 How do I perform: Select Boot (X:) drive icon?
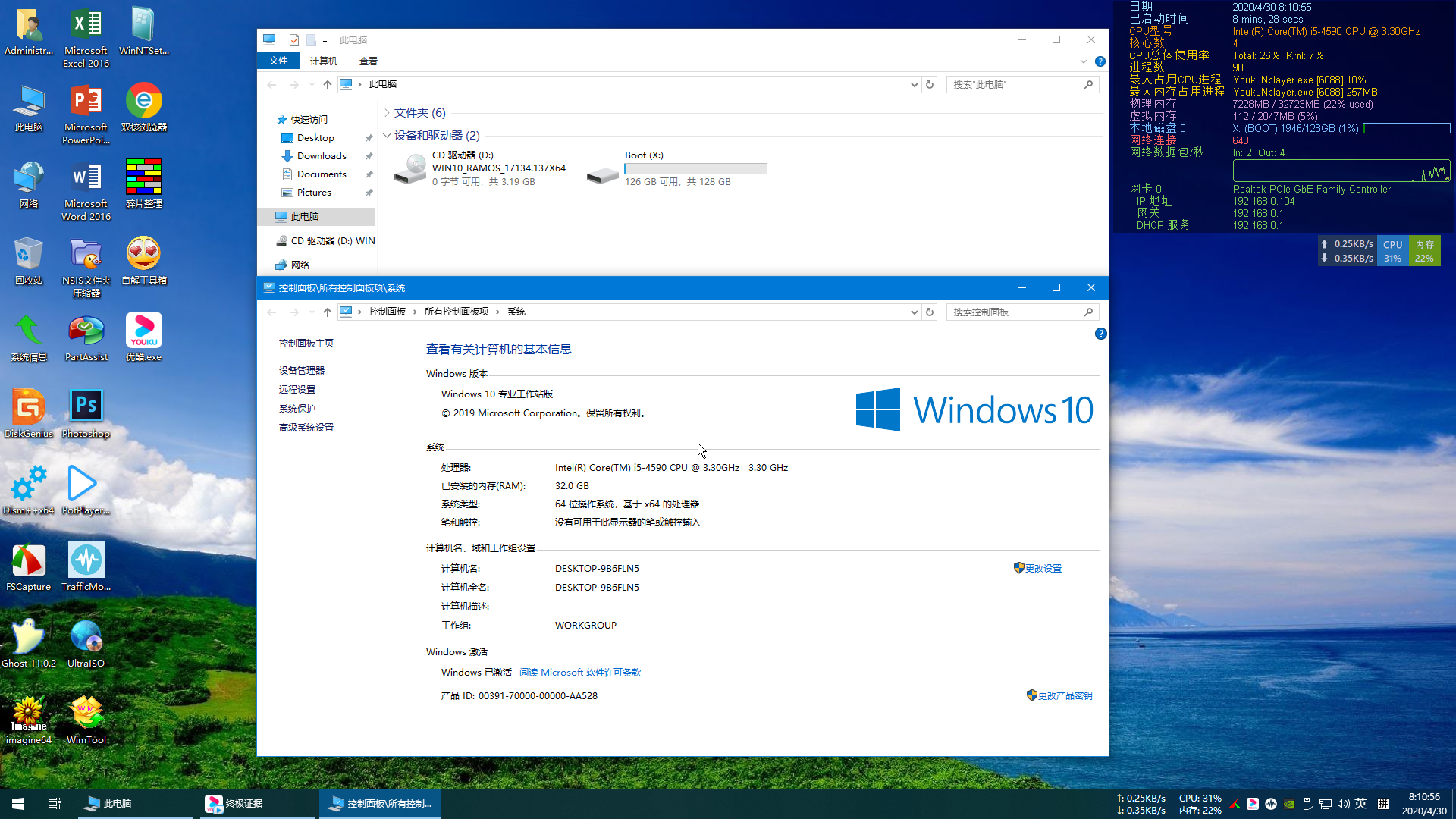(x=603, y=174)
